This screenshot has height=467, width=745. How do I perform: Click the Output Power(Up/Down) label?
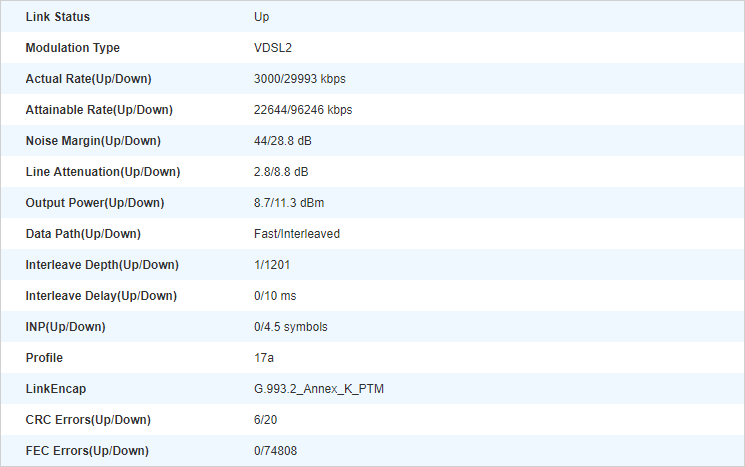[95, 203]
